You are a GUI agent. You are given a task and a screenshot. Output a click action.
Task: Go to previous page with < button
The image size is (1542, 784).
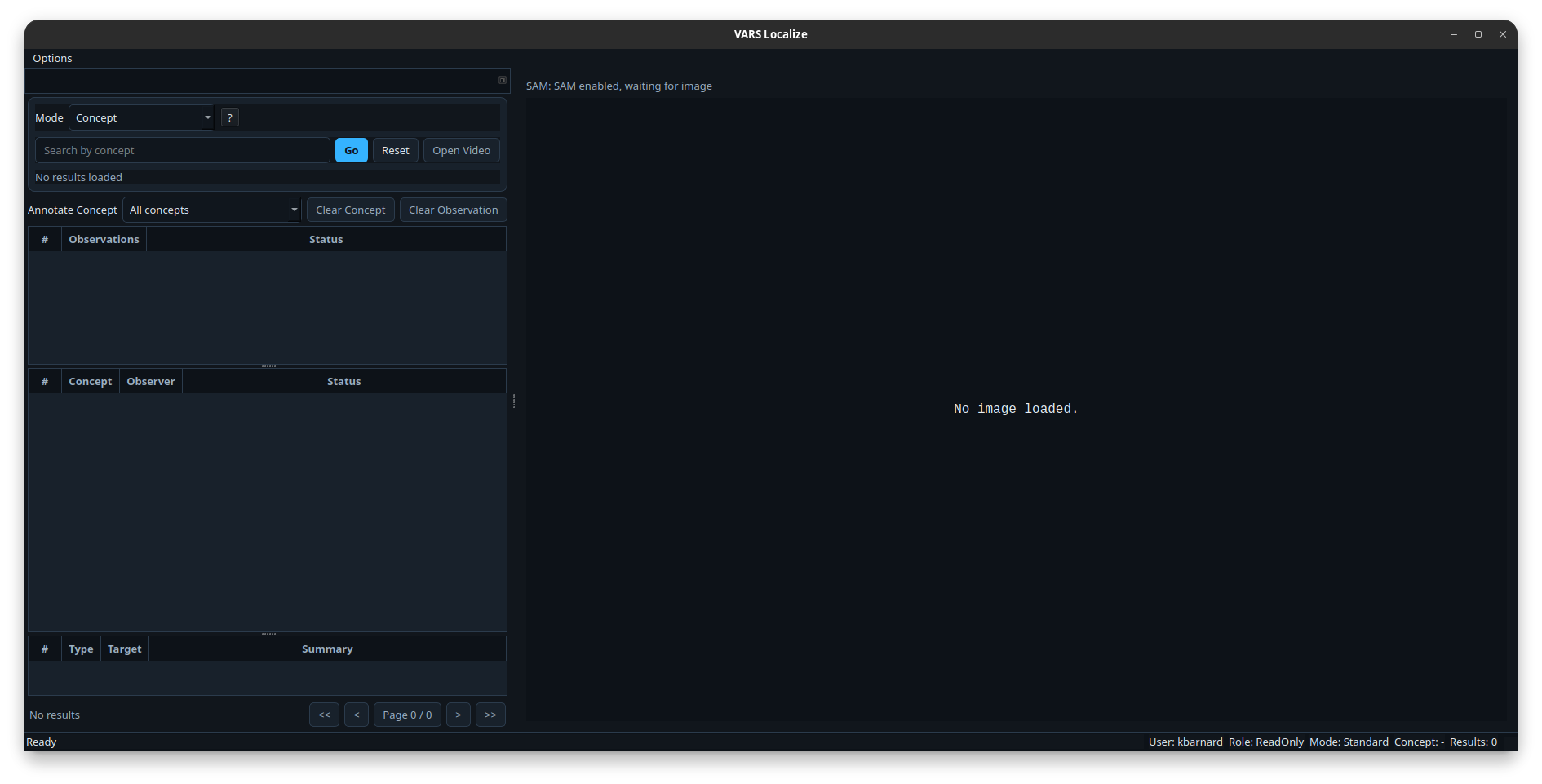point(357,715)
